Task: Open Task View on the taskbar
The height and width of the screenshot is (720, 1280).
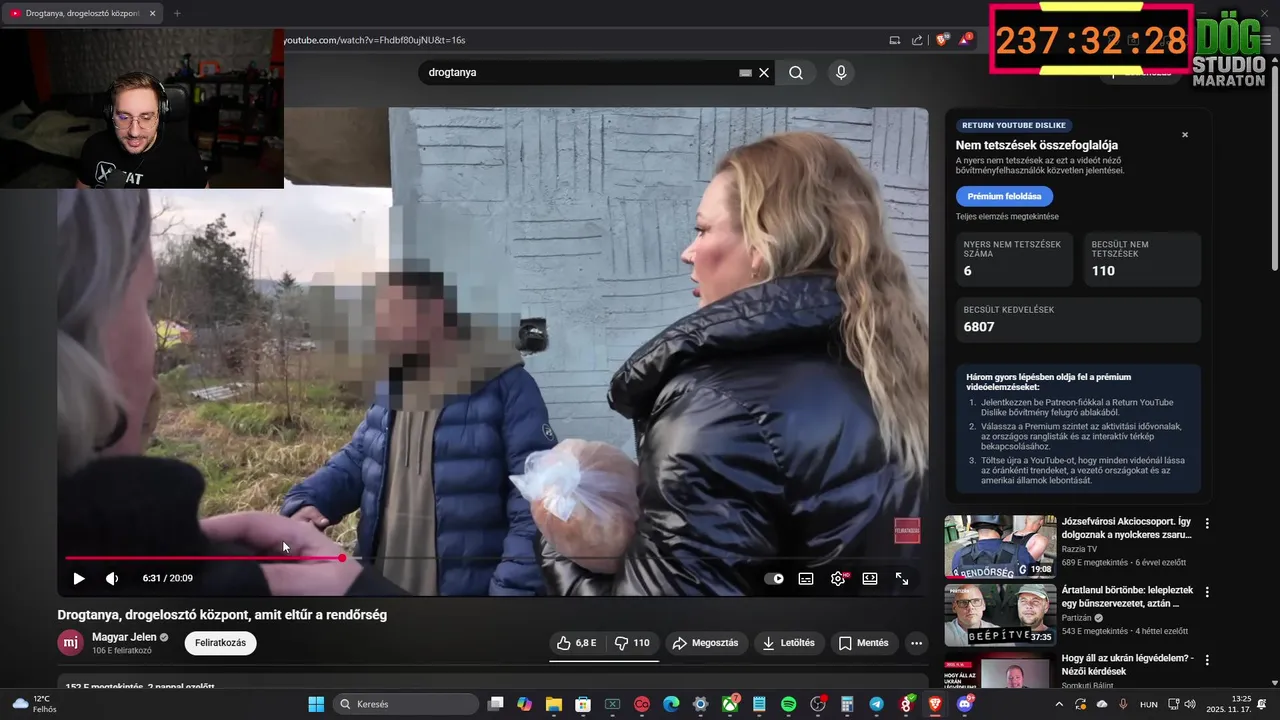Action: click(495, 704)
